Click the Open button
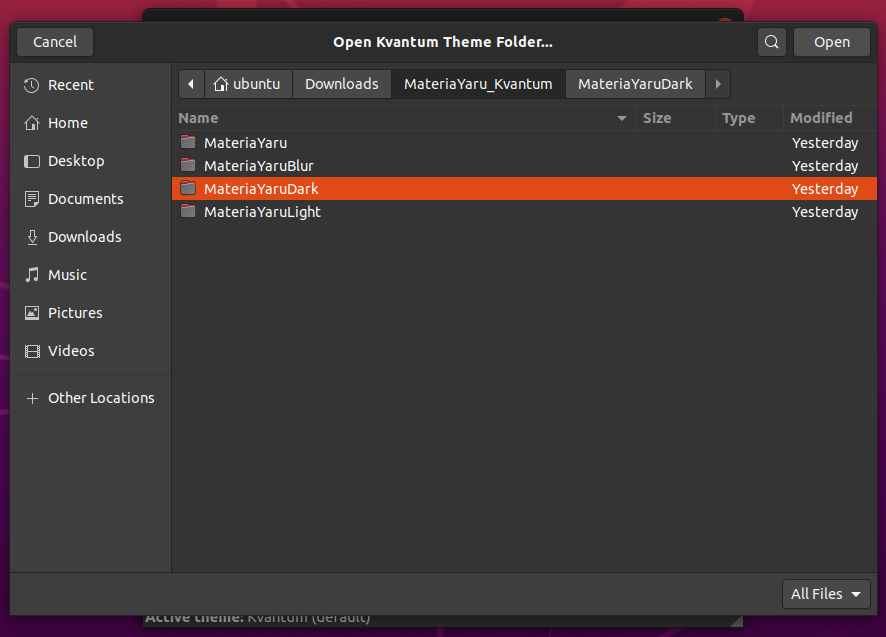Viewport: 886px width, 637px height. click(831, 42)
